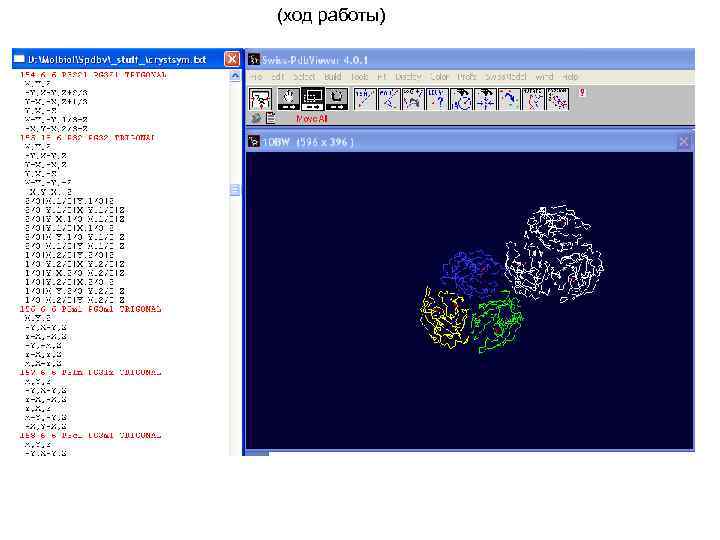Click the white protein chain in viewer
Screen dimensions: 720x540
[x=554, y=253]
